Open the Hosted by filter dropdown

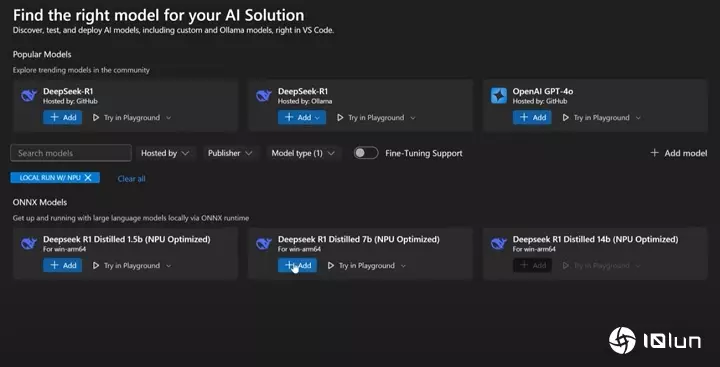165,153
